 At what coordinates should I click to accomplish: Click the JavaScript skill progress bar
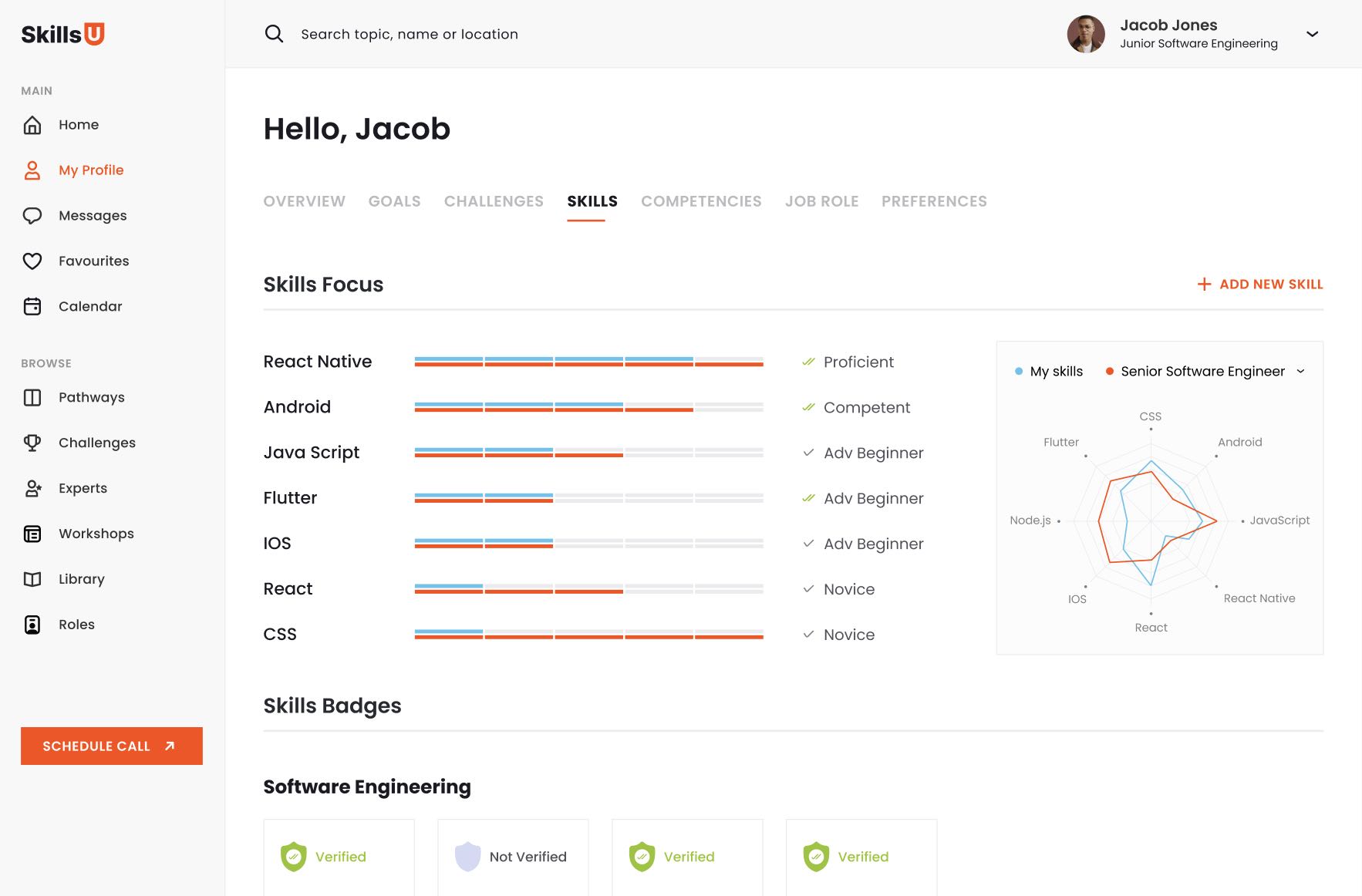(588, 453)
